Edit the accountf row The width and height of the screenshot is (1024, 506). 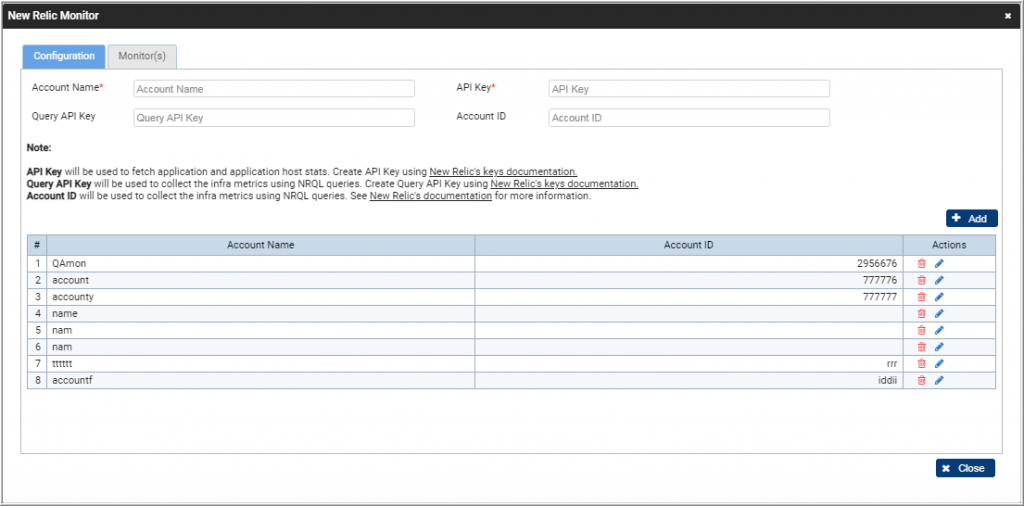pyautogui.click(x=939, y=380)
